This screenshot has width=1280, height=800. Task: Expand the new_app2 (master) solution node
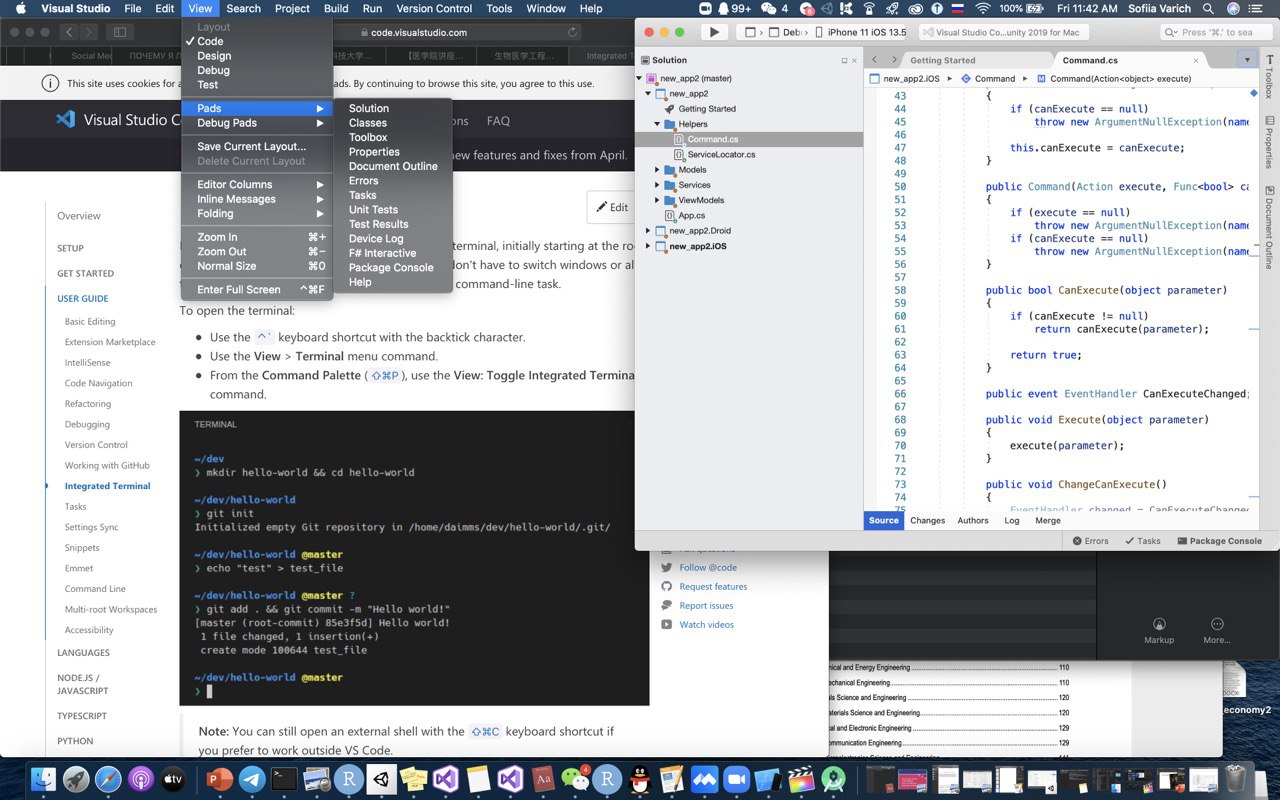click(640, 78)
